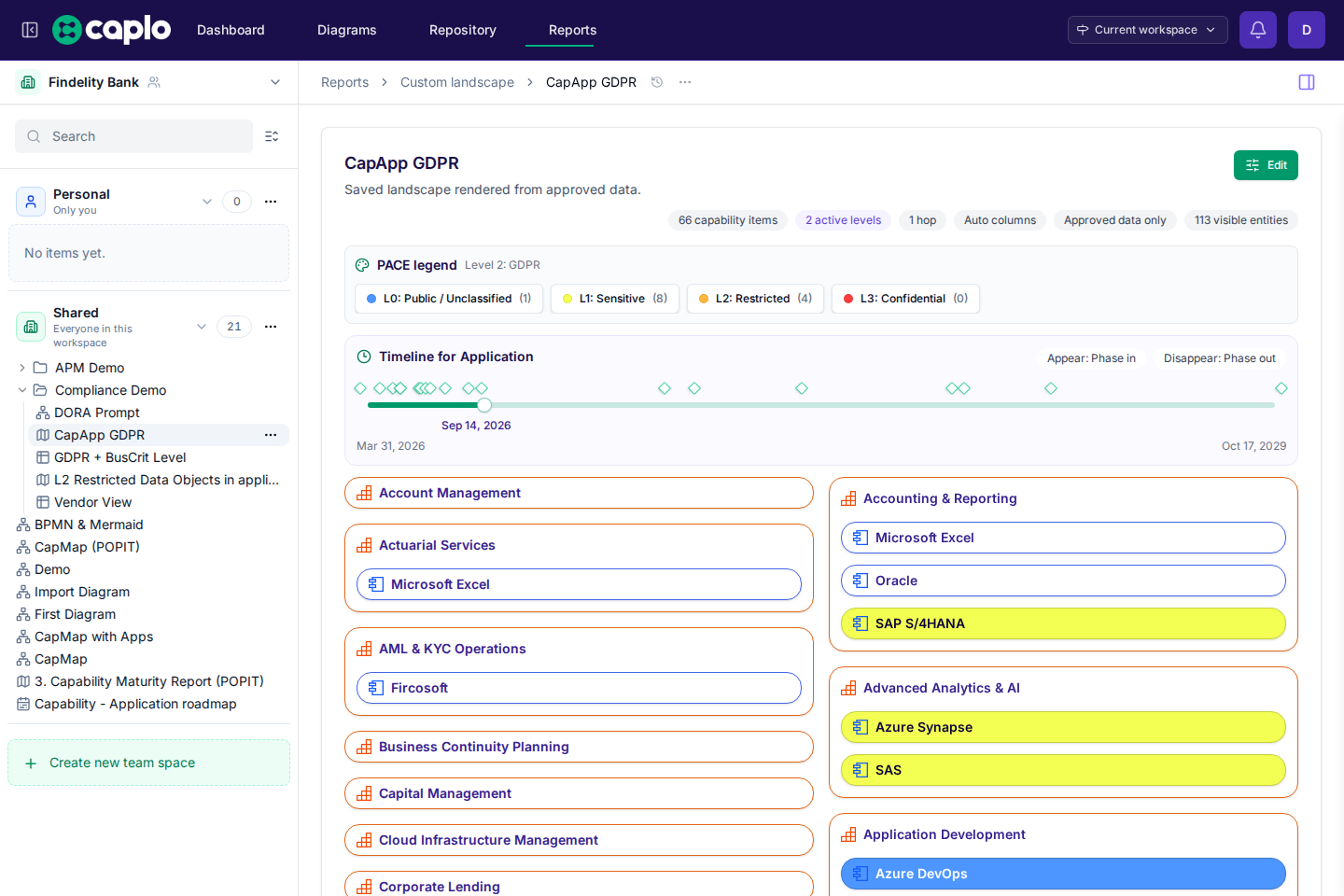Open the Dashboard tab

(231, 30)
